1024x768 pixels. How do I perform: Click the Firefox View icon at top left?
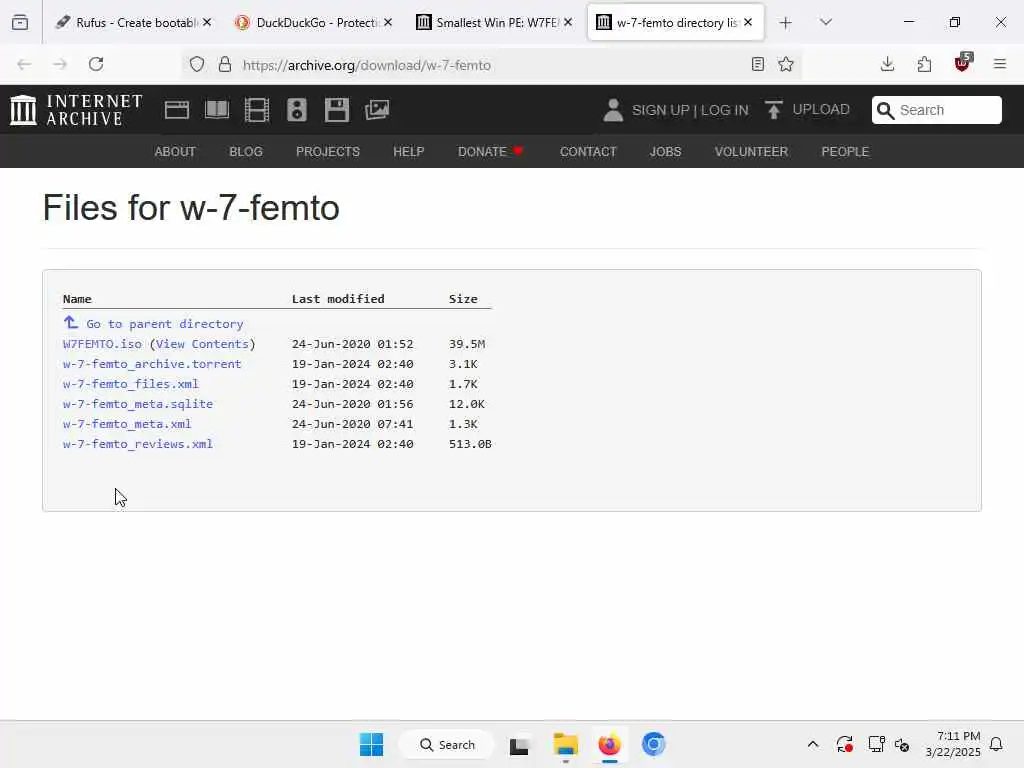(x=20, y=22)
